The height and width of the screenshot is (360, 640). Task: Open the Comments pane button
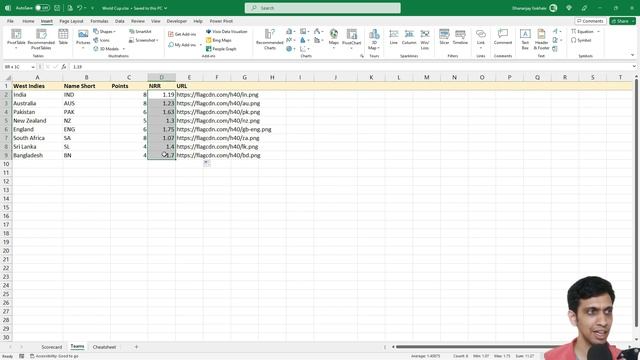tap(590, 21)
